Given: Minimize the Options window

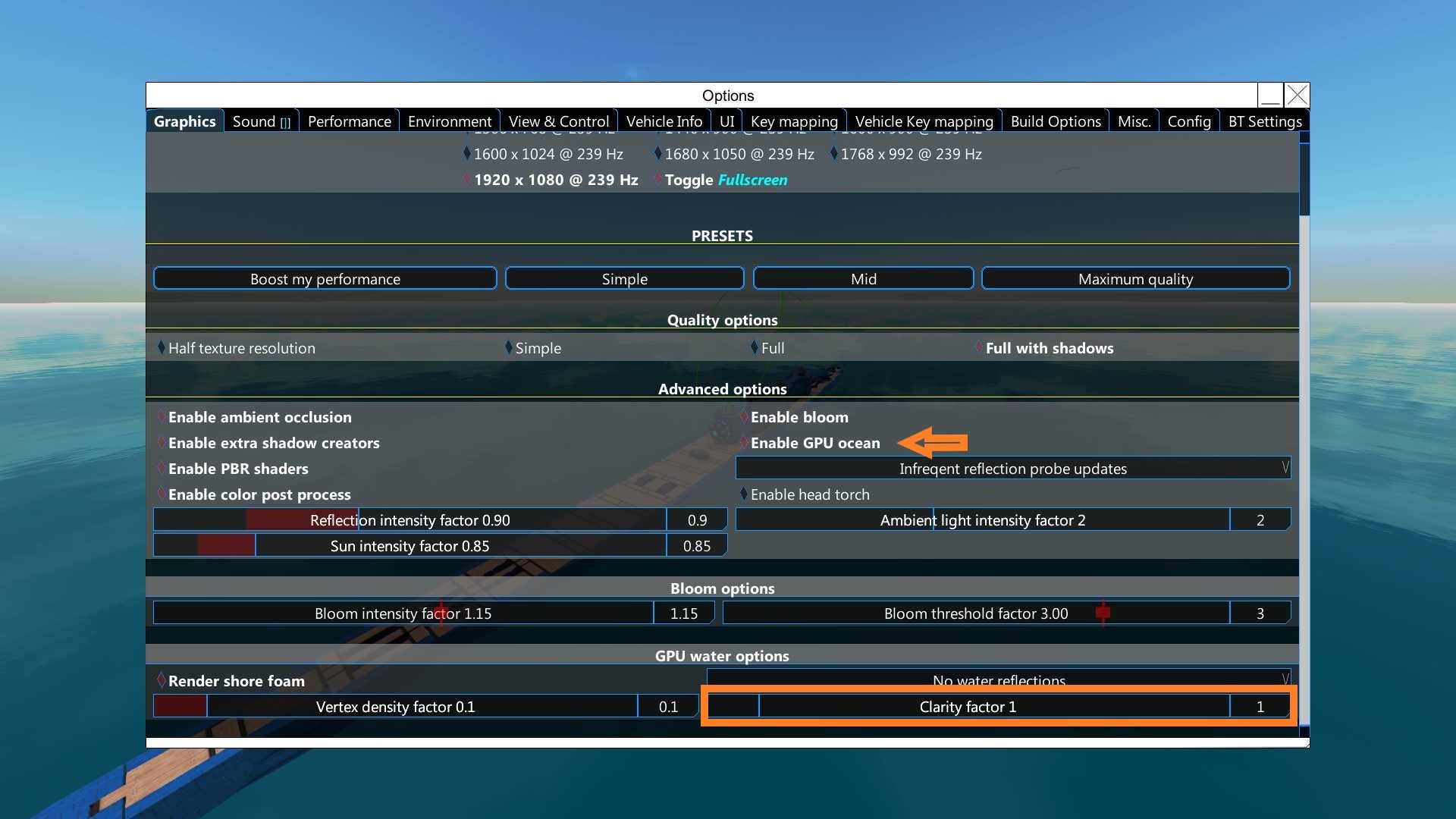Looking at the screenshot, I should pyautogui.click(x=1270, y=96).
